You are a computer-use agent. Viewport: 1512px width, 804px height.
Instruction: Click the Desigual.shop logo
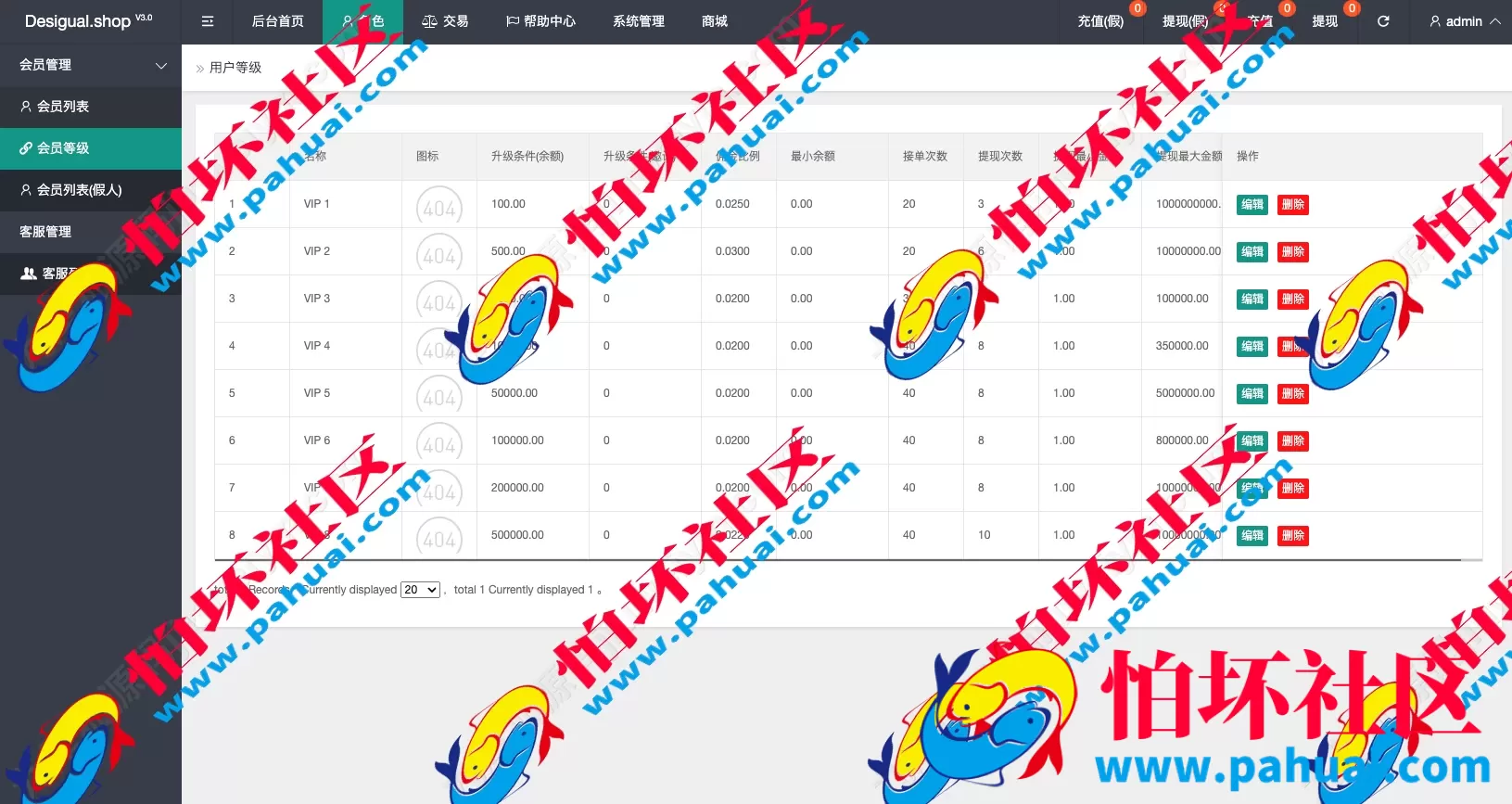[x=88, y=20]
